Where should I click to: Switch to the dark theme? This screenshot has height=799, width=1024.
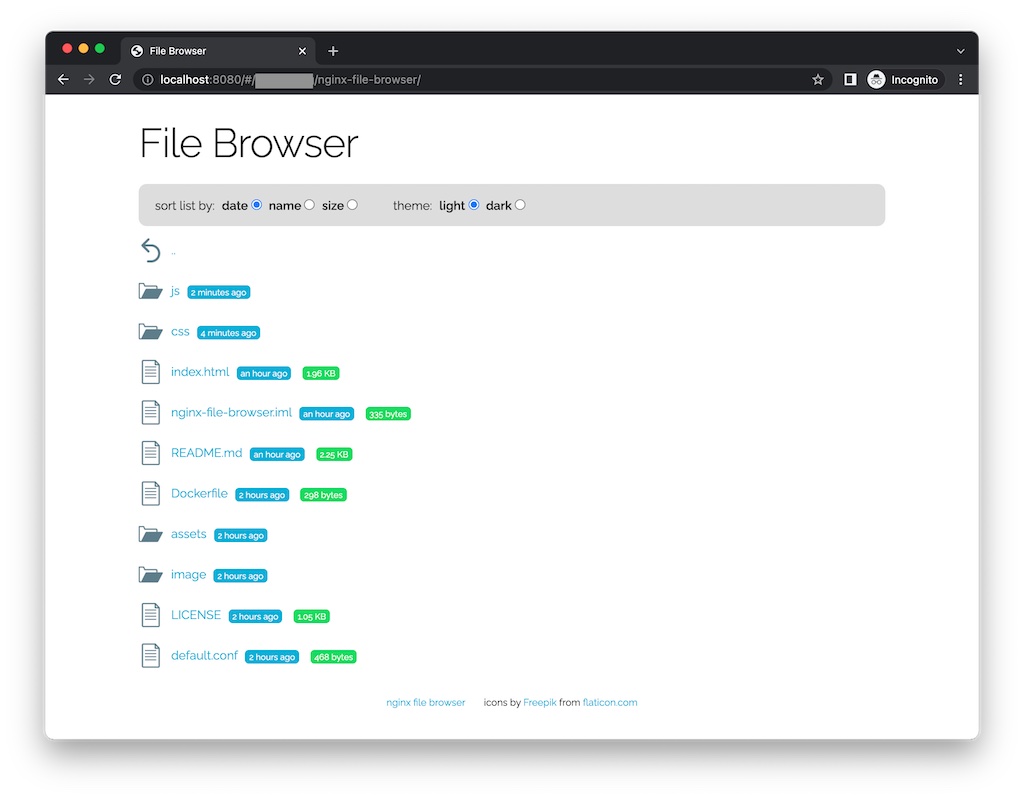tap(520, 205)
